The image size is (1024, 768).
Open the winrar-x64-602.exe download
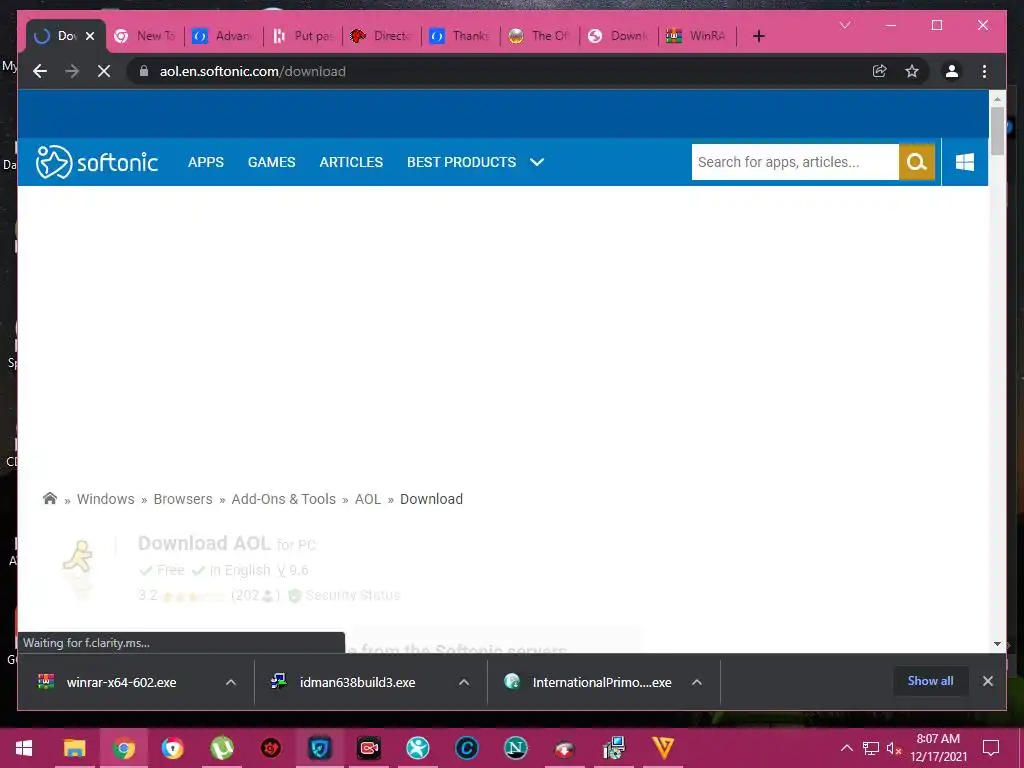tap(121, 682)
